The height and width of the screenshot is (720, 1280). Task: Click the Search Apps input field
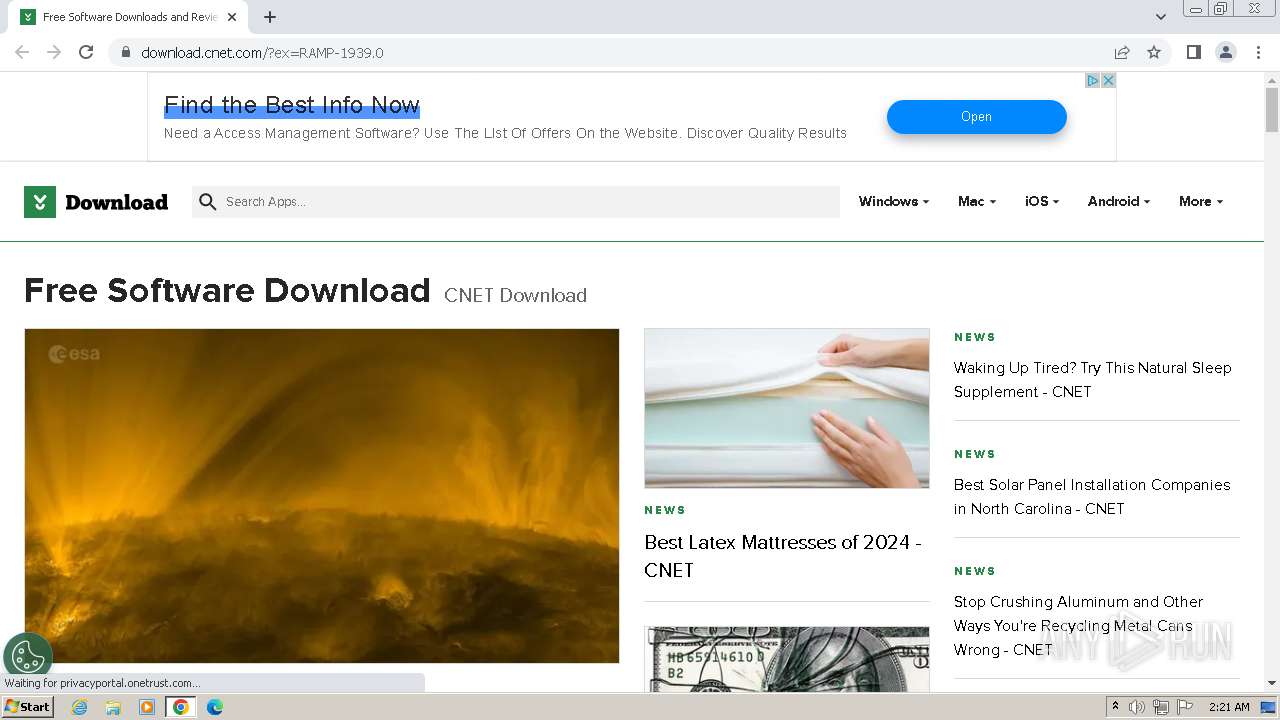(516, 202)
